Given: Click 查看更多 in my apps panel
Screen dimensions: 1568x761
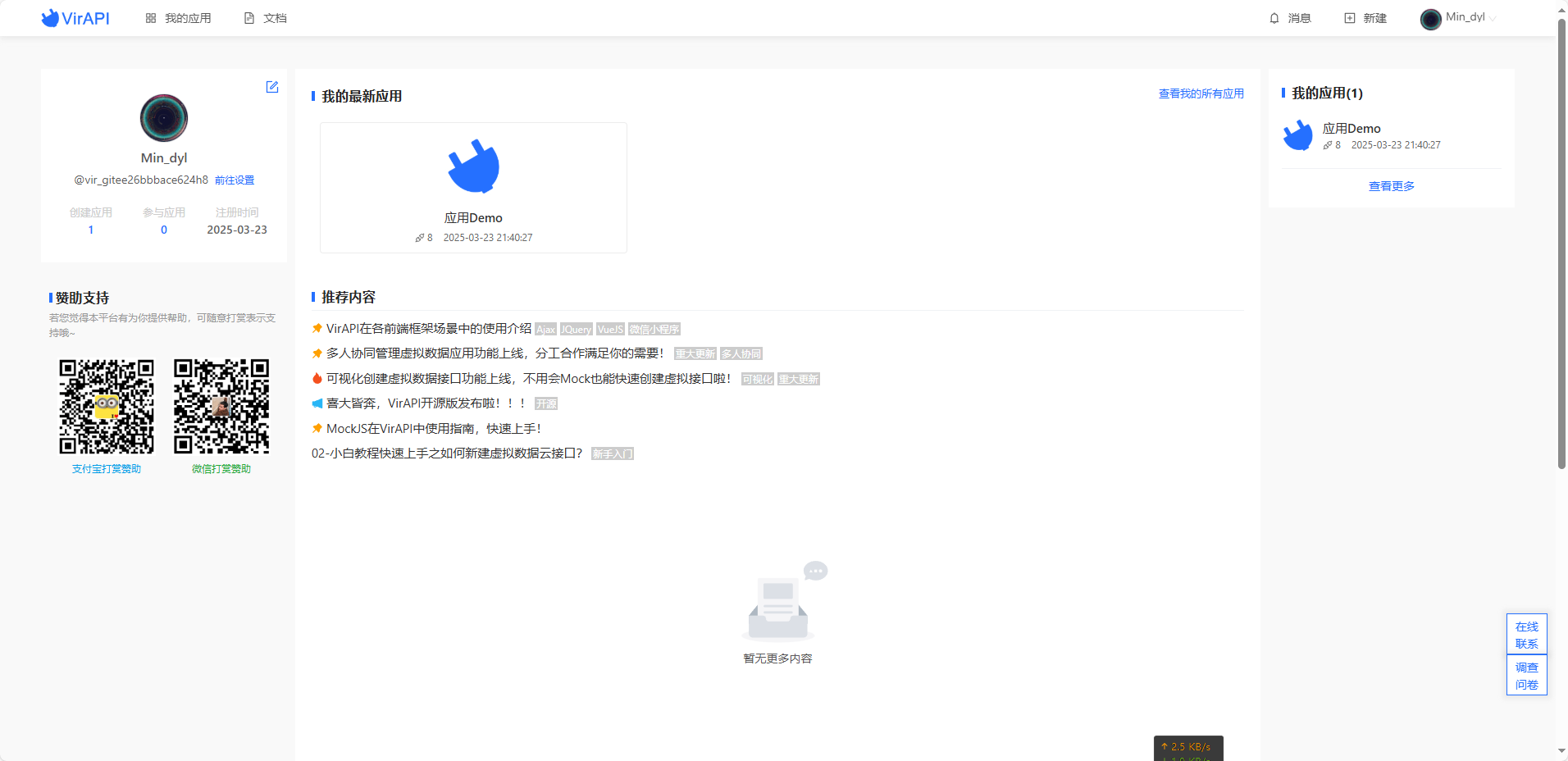Looking at the screenshot, I should pos(1391,186).
